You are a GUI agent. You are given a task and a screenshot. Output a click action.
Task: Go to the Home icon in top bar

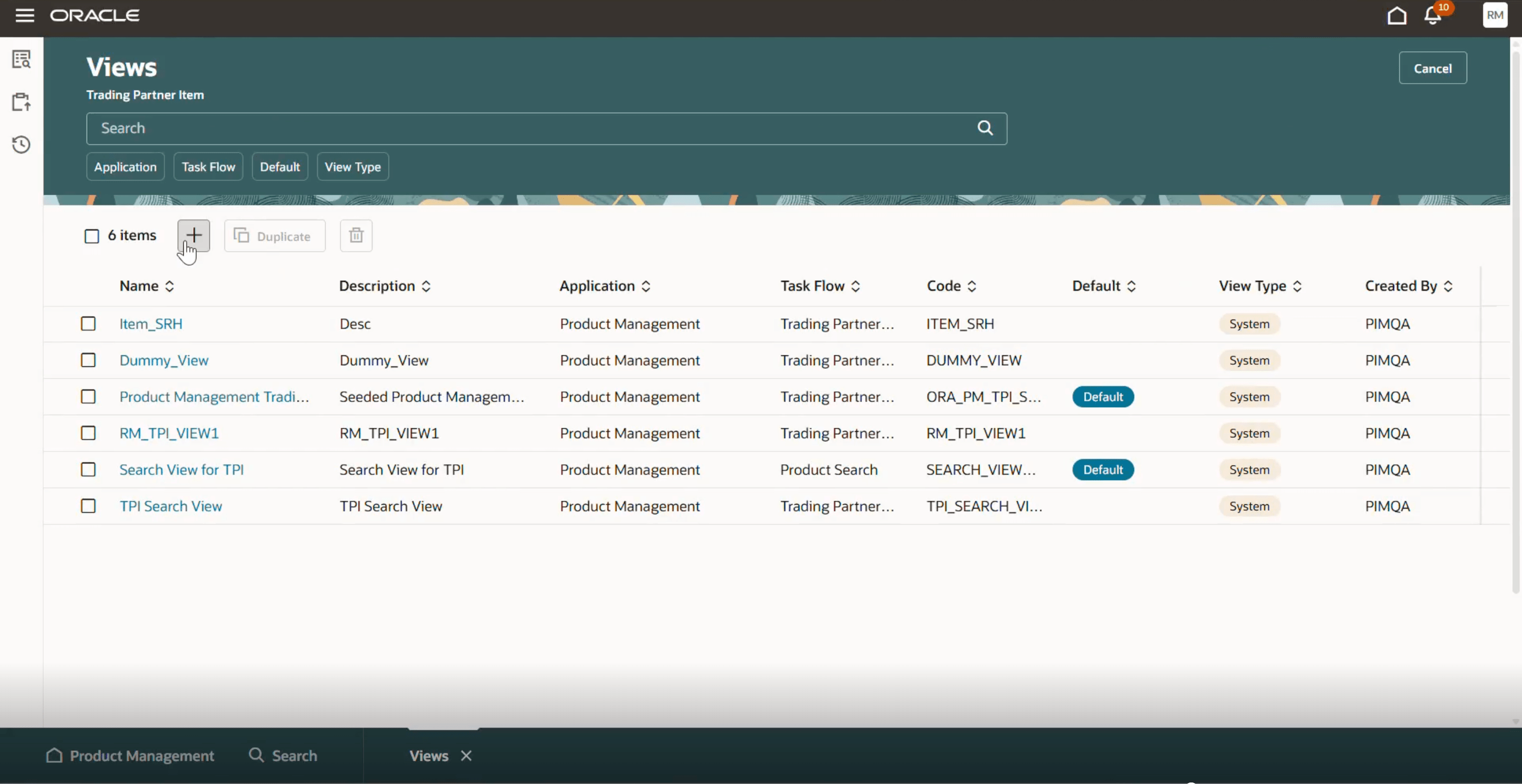(x=1396, y=16)
